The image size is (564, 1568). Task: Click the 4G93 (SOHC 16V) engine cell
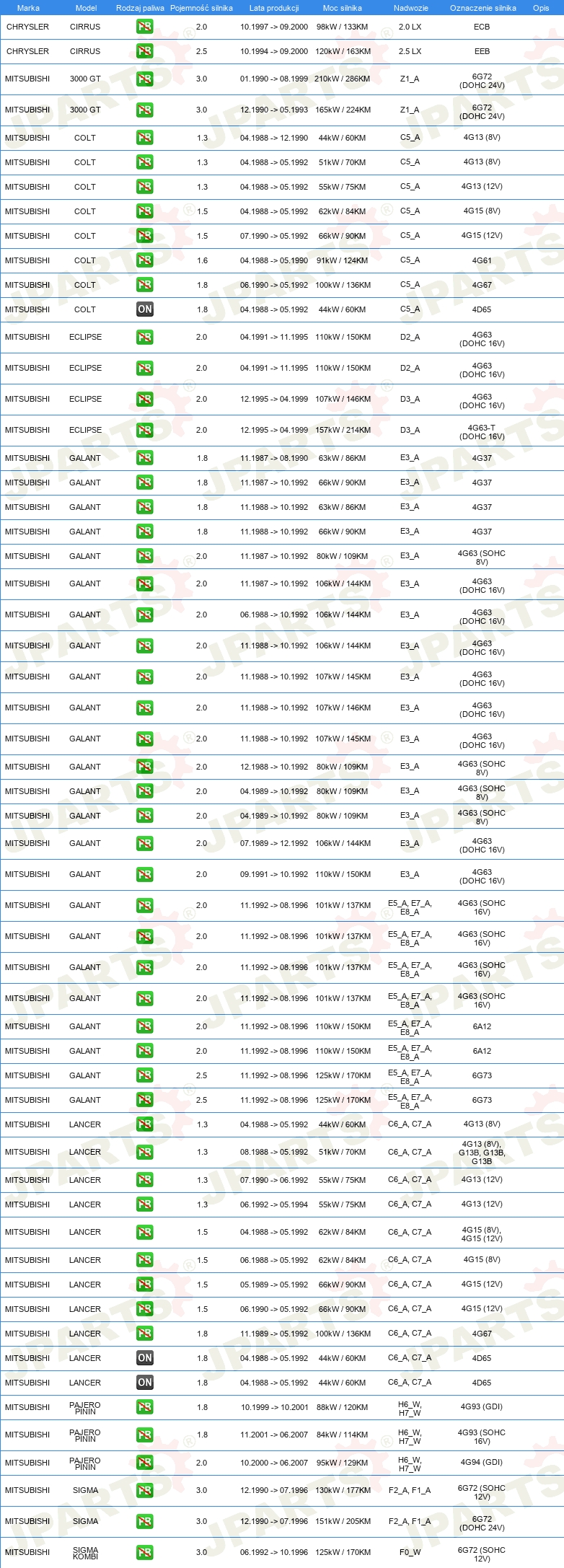click(482, 1437)
